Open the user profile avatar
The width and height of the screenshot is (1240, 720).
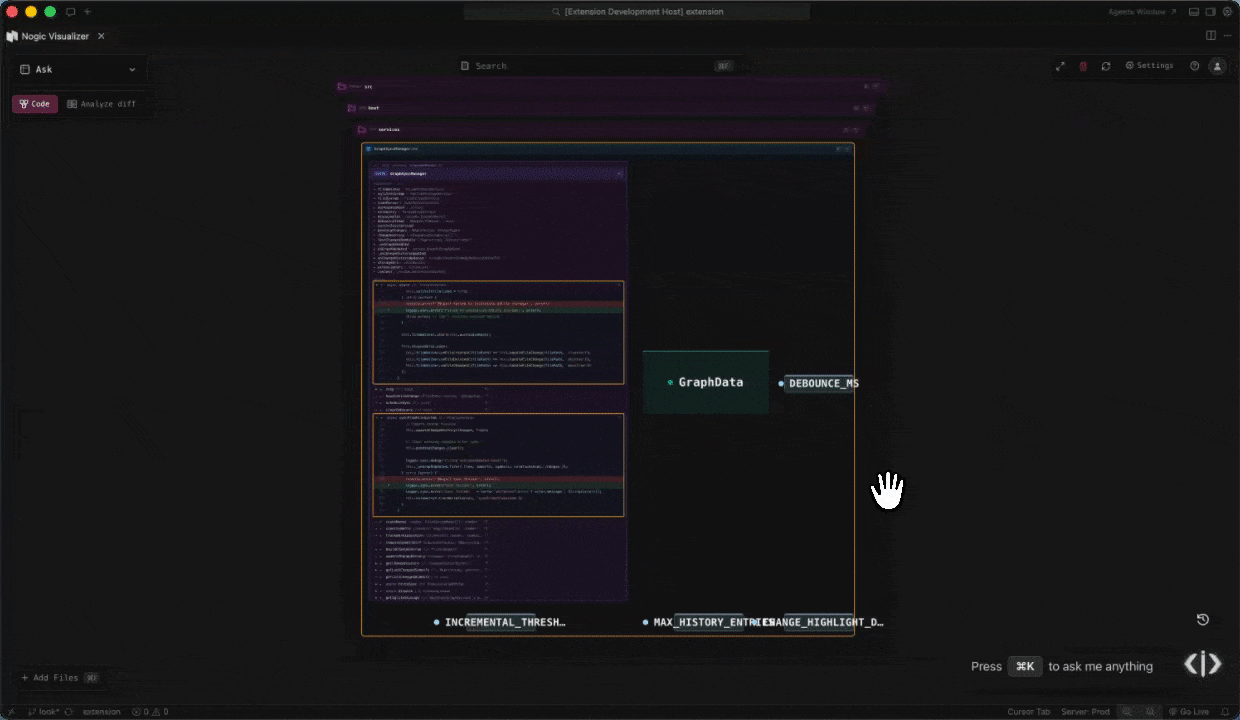(1217, 66)
